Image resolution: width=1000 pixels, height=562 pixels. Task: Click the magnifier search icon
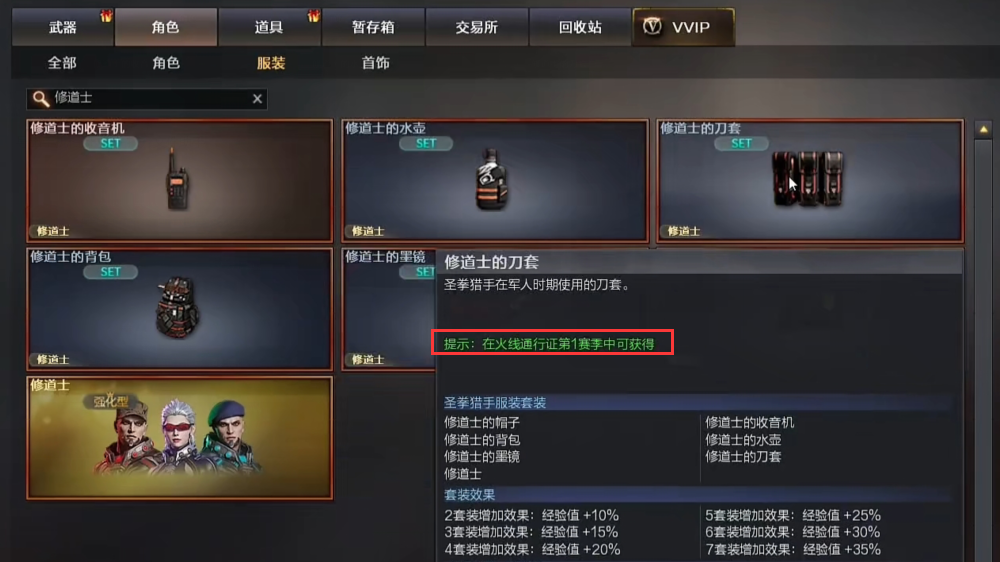pos(40,99)
